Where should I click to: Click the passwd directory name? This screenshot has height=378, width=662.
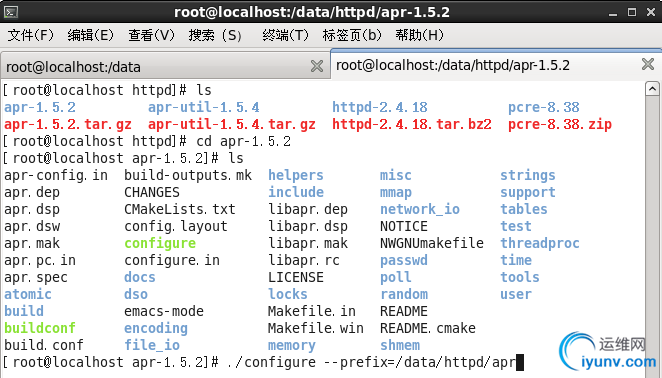404,260
